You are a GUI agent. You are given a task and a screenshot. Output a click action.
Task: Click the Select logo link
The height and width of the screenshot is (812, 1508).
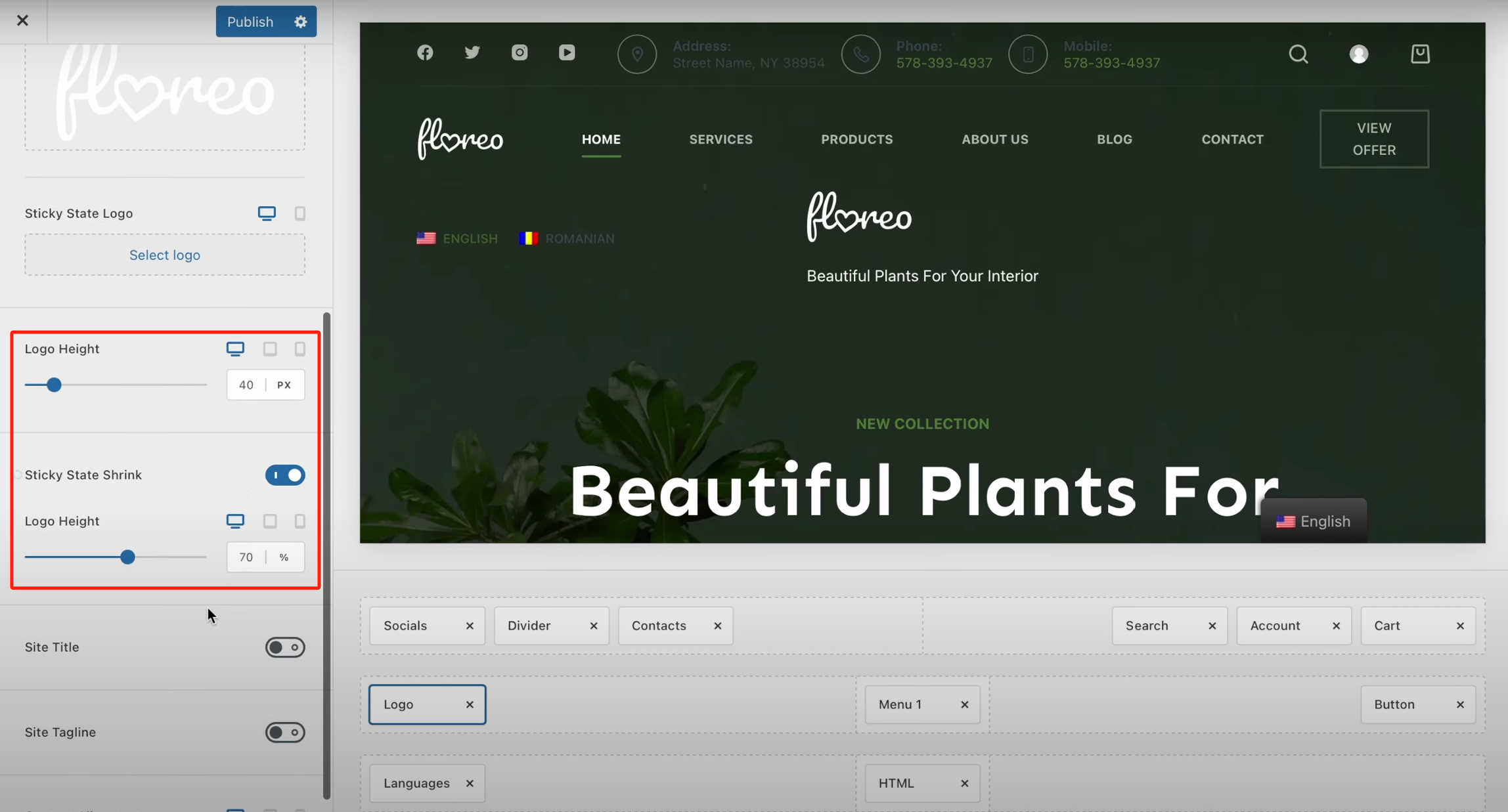coord(165,255)
